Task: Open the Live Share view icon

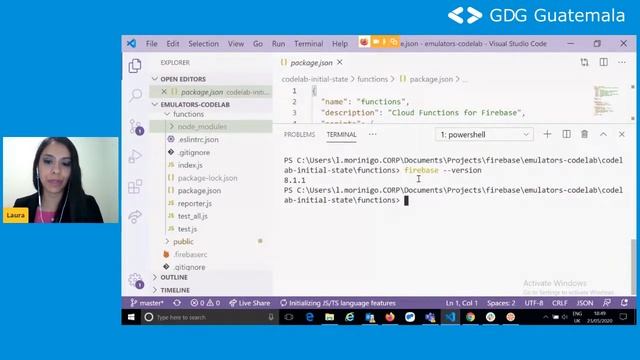Action: pyautogui.click(x=135, y=216)
